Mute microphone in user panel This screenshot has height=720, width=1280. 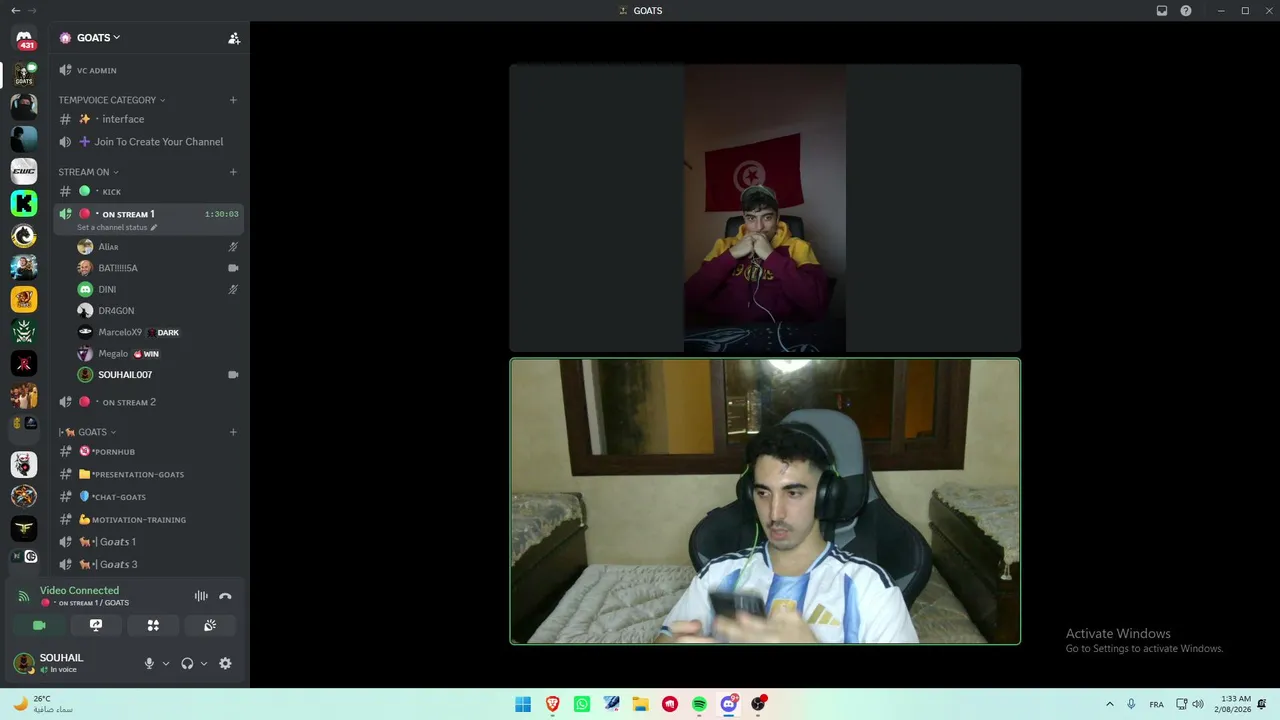click(x=149, y=663)
